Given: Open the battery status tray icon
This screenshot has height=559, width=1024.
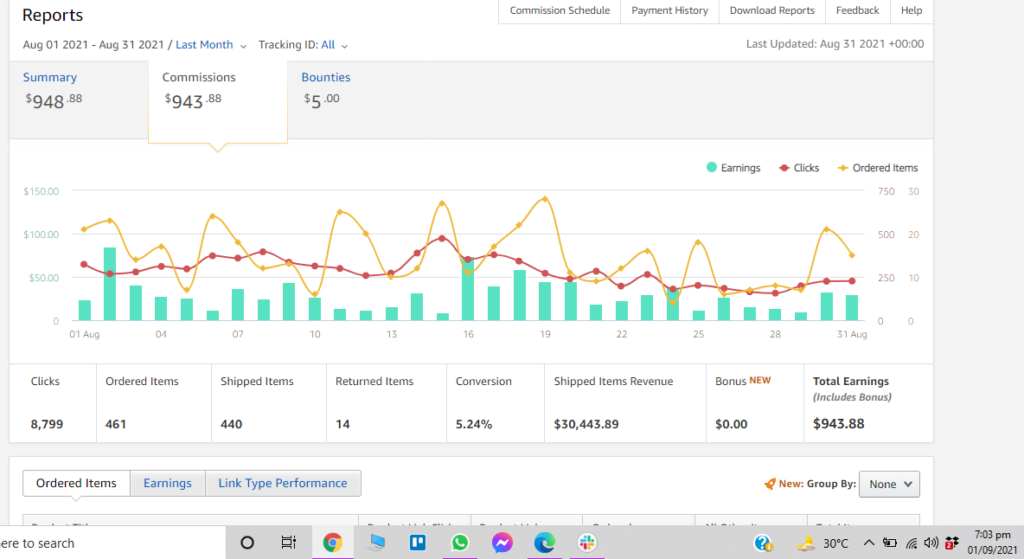Looking at the screenshot, I should point(889,543).
